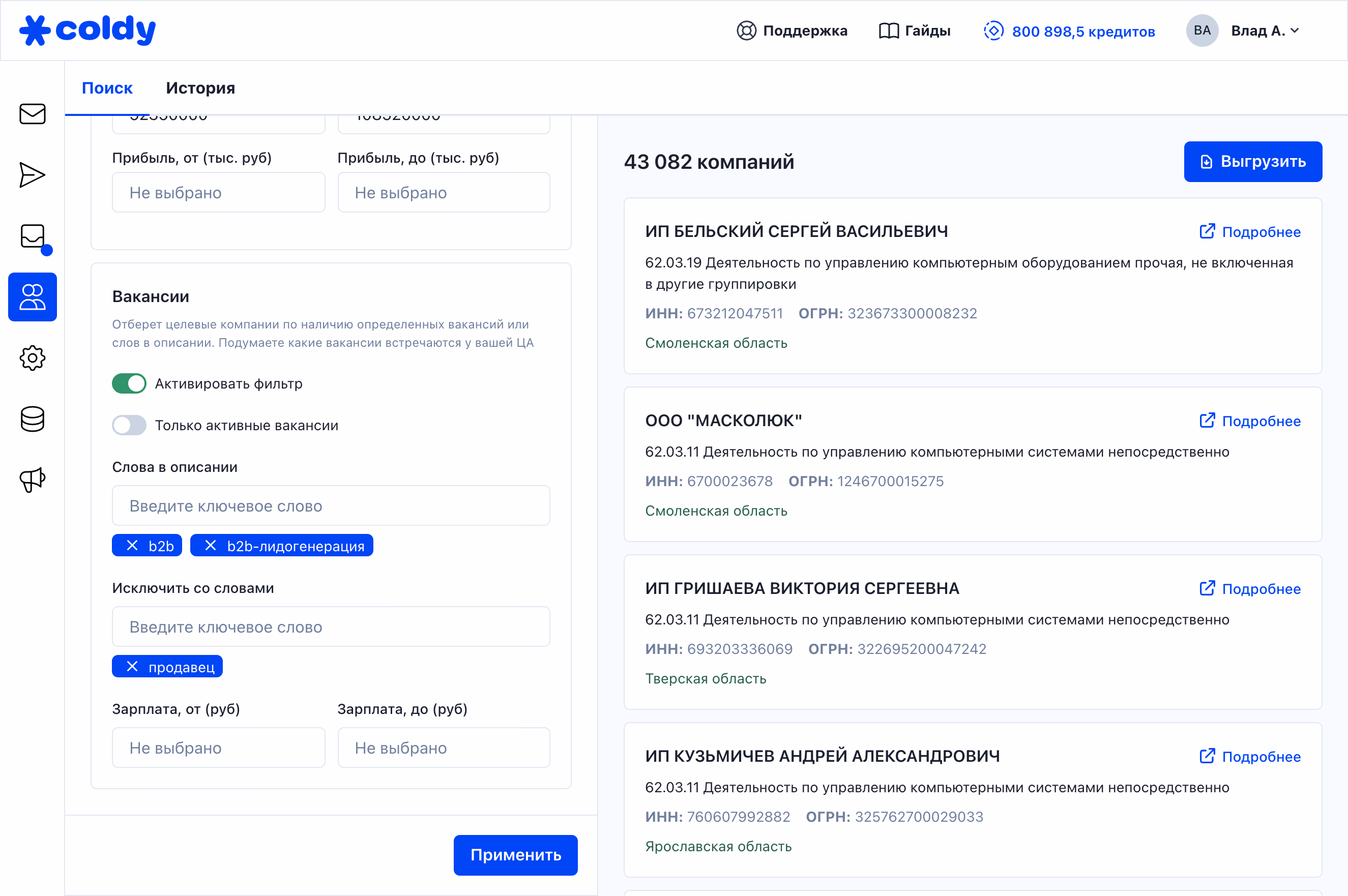
Task: Open the paper plane campaigns icon
Action: (x=32, y=175)
